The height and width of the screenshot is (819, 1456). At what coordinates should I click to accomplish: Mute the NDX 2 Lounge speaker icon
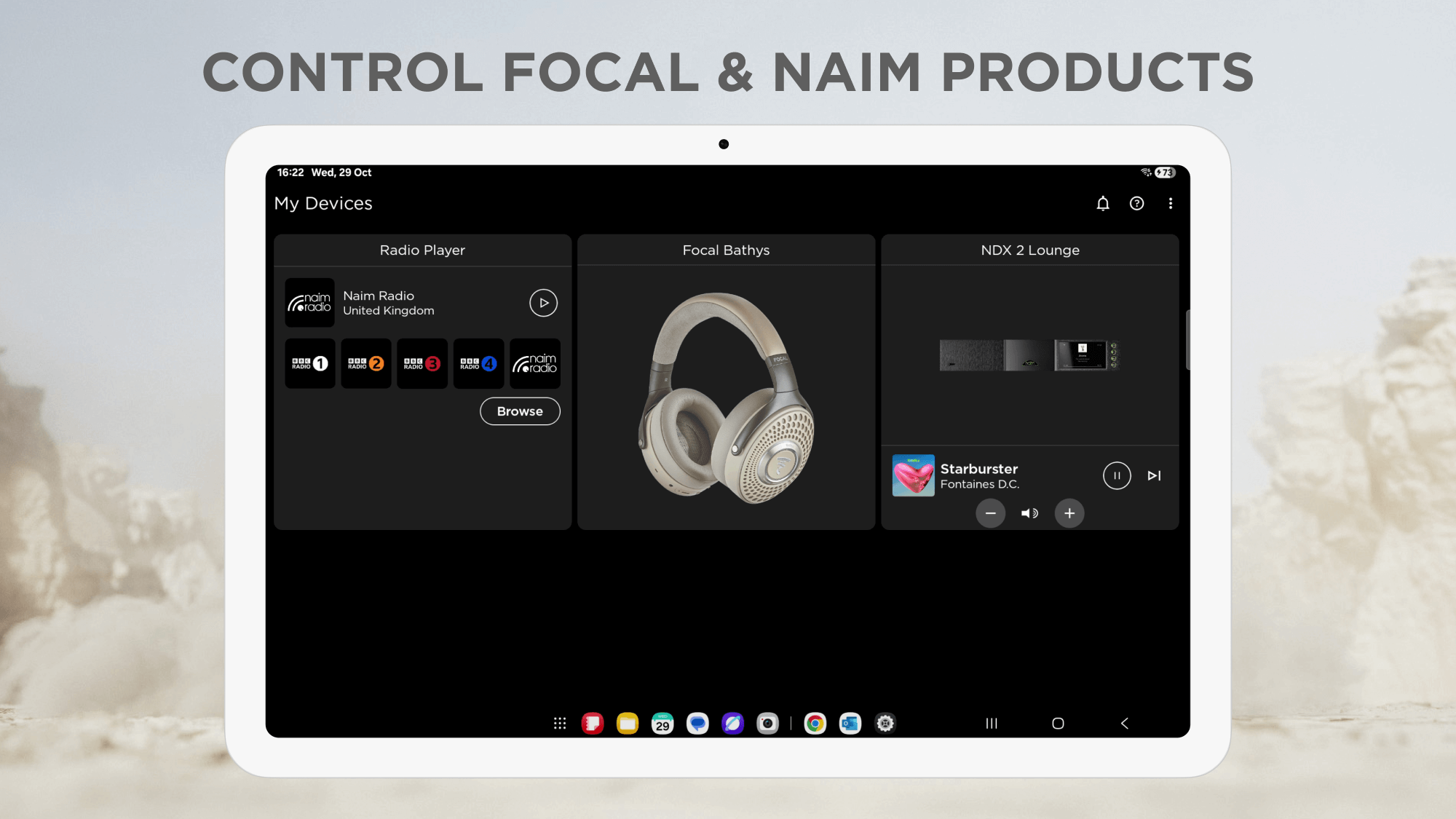click(1029, 513)
